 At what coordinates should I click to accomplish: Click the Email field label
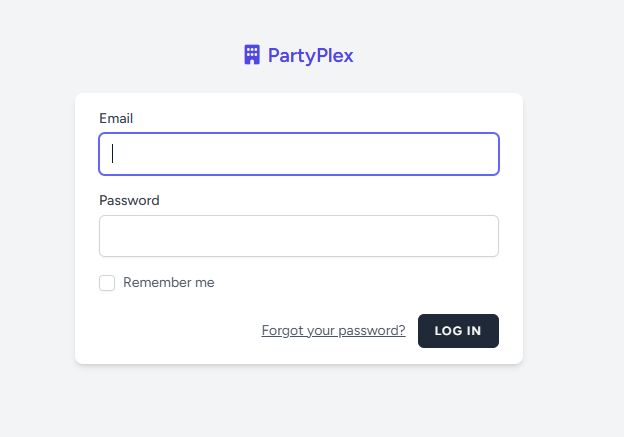(x=116, y=118)
